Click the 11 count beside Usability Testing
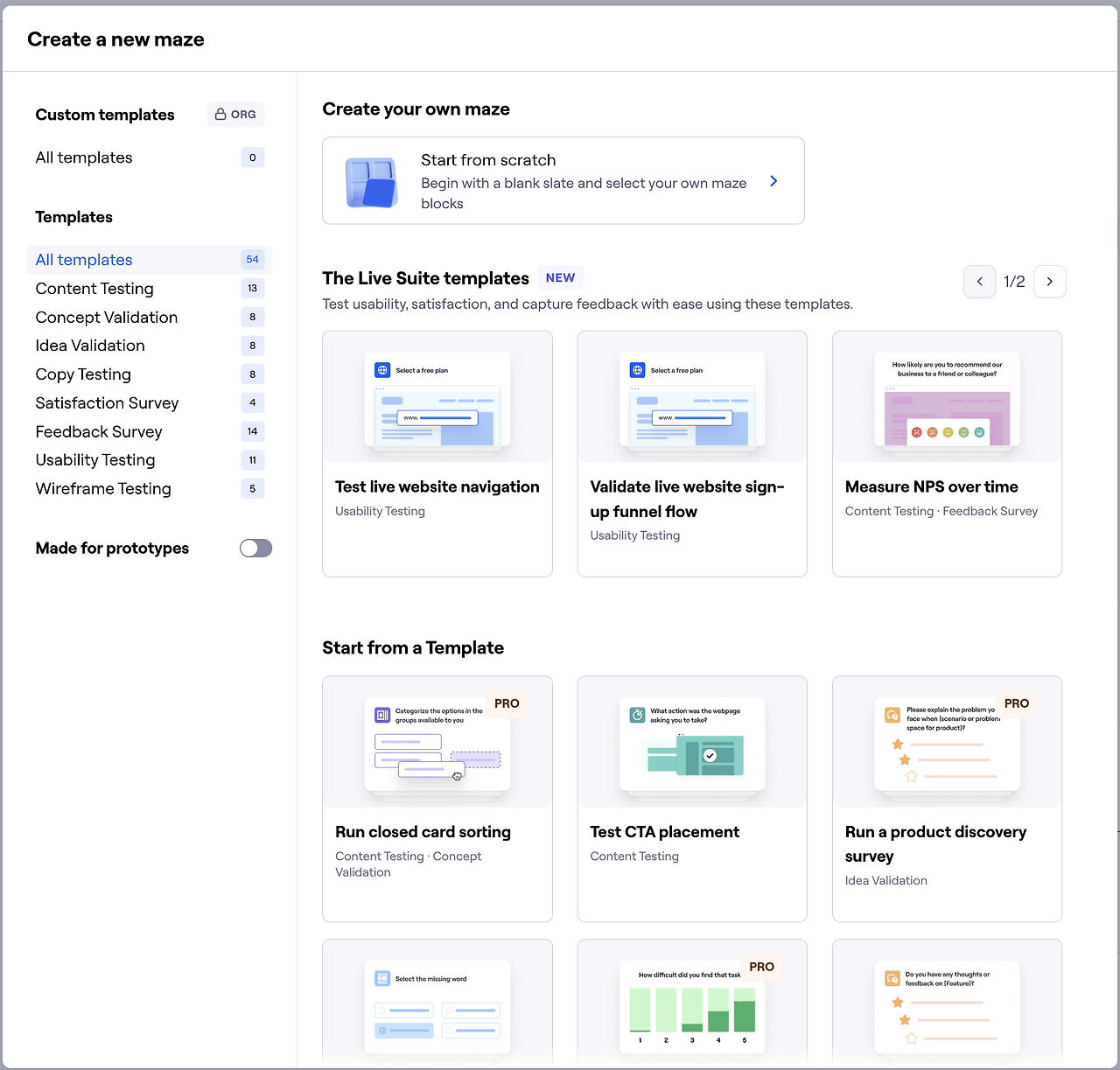Viewport: 1120px width, 1070px height. click(253, 460)
